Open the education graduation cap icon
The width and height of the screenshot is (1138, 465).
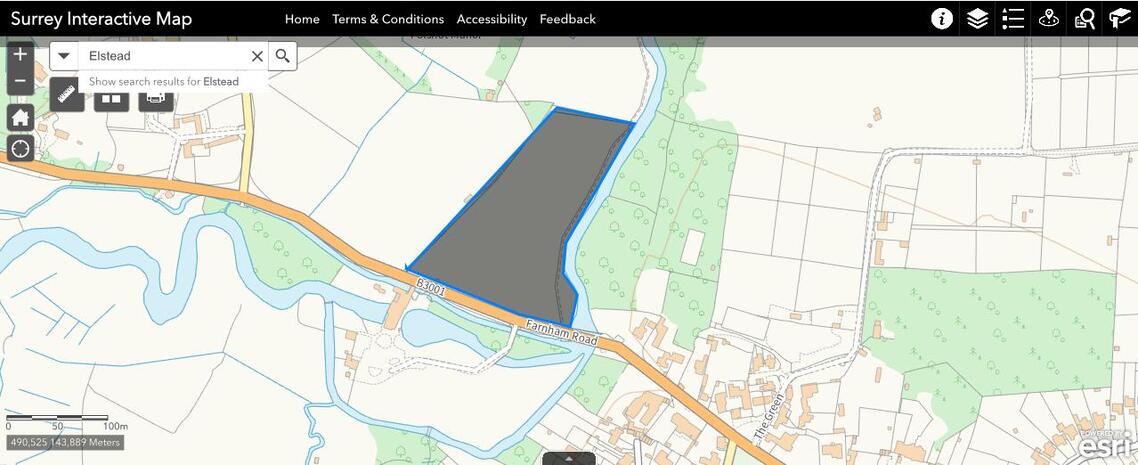pyautogui.click(x=1118, y=19)
